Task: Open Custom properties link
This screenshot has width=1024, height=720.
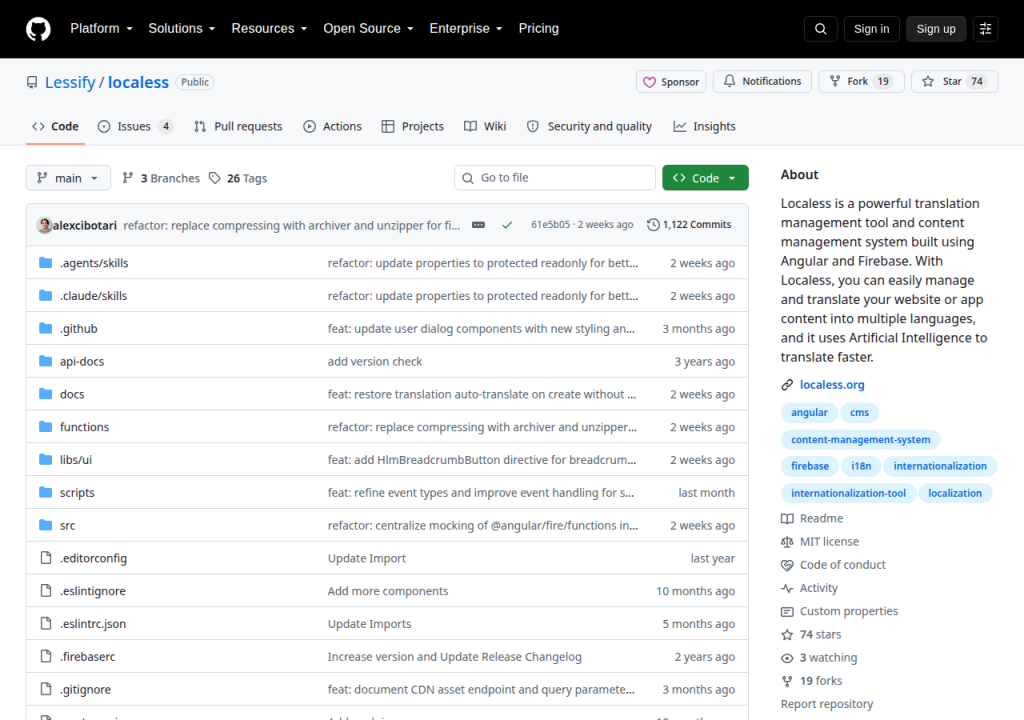Action: pyautogui.click(x=849, y=611)
